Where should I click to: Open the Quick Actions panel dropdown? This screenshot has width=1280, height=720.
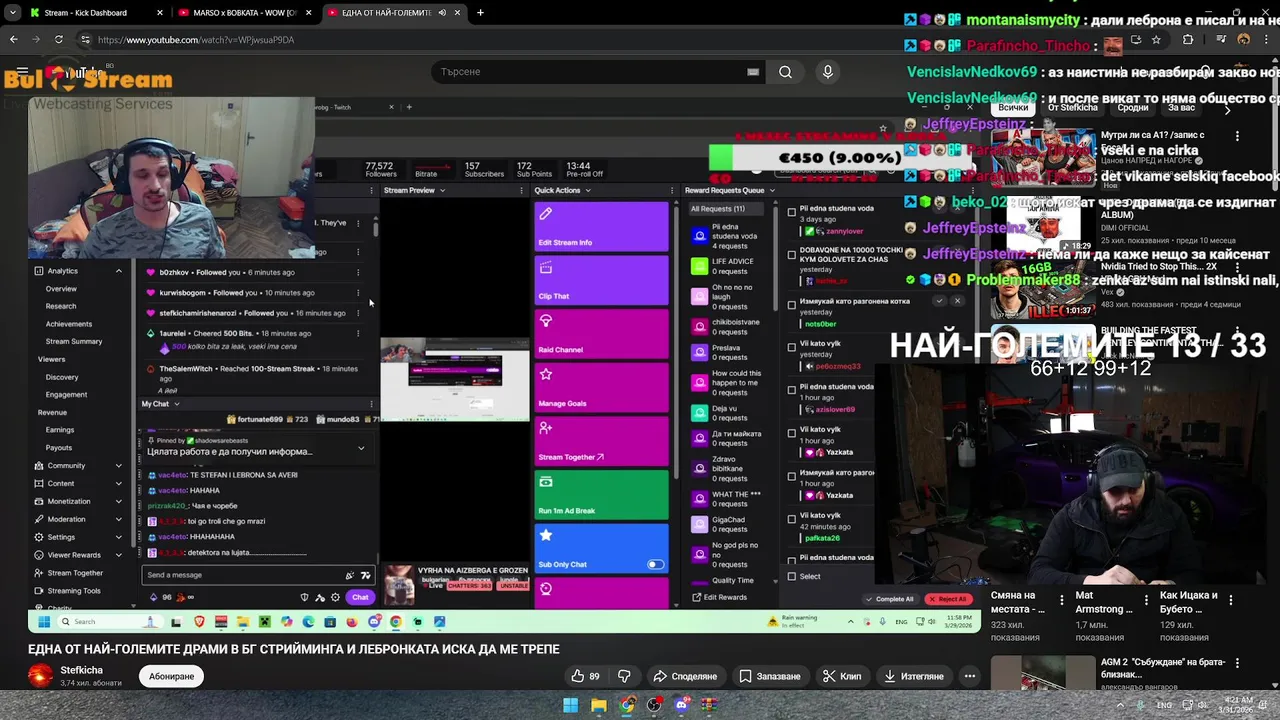click(587, 190)
